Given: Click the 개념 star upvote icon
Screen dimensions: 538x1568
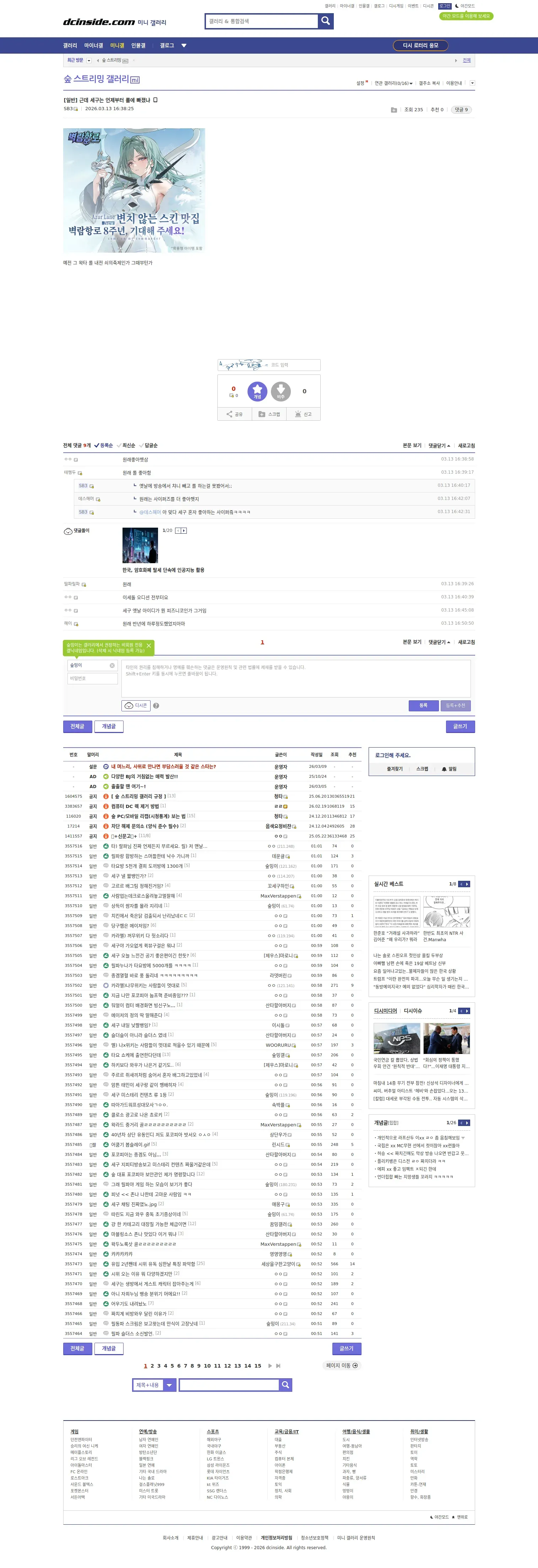Looking at the screenshot, I should click(x=257, y=392).
